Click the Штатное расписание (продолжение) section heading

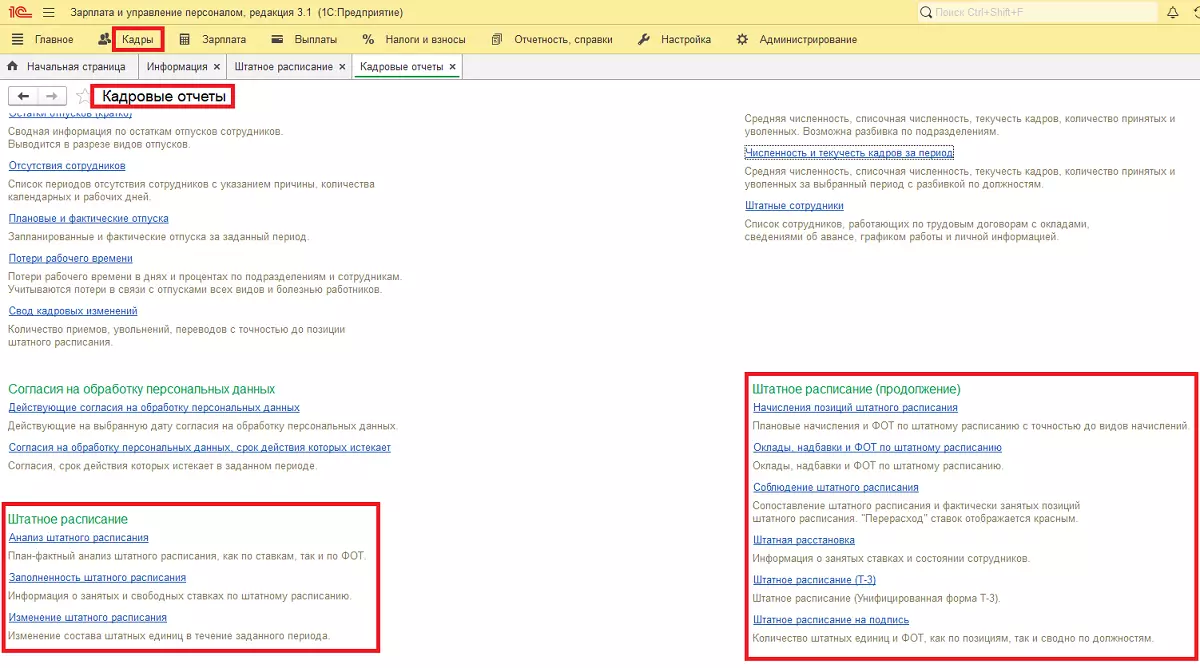pyautogui.click(x=856, y=388)
